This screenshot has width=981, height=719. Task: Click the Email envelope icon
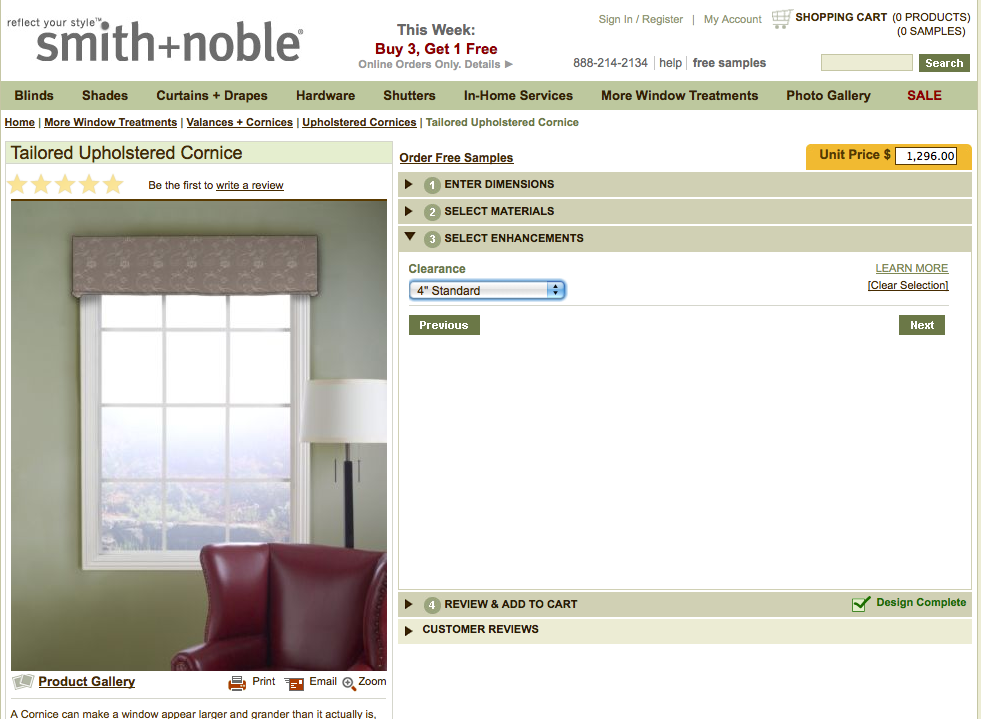click(294, 683)
